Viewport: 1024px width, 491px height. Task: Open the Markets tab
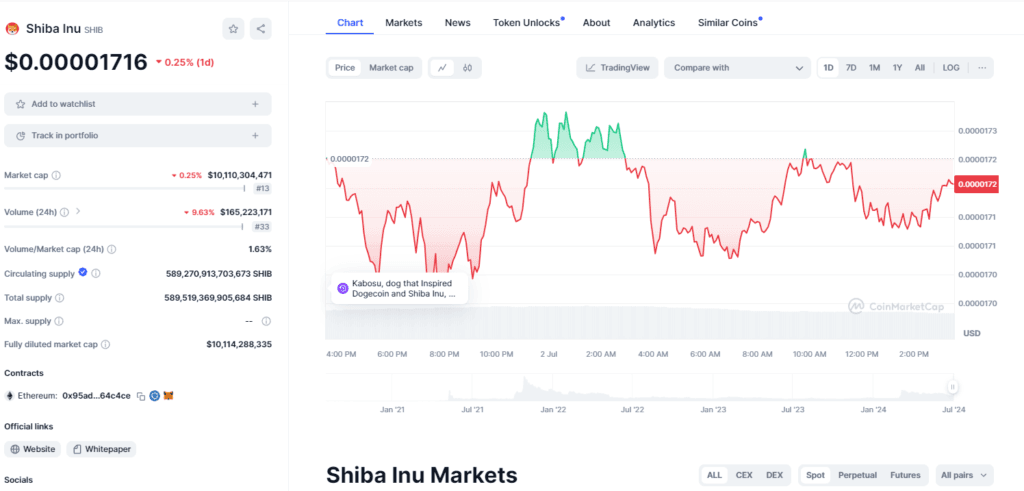tap(404, 23)
